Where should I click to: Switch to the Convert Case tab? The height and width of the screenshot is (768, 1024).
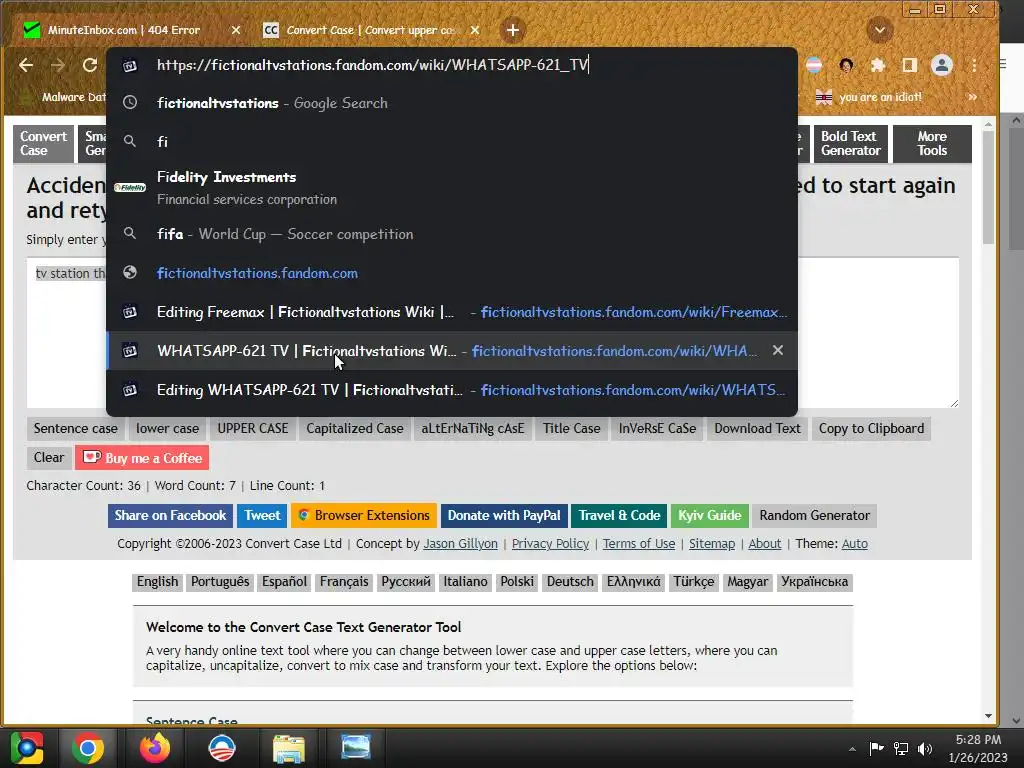point(369,30)
